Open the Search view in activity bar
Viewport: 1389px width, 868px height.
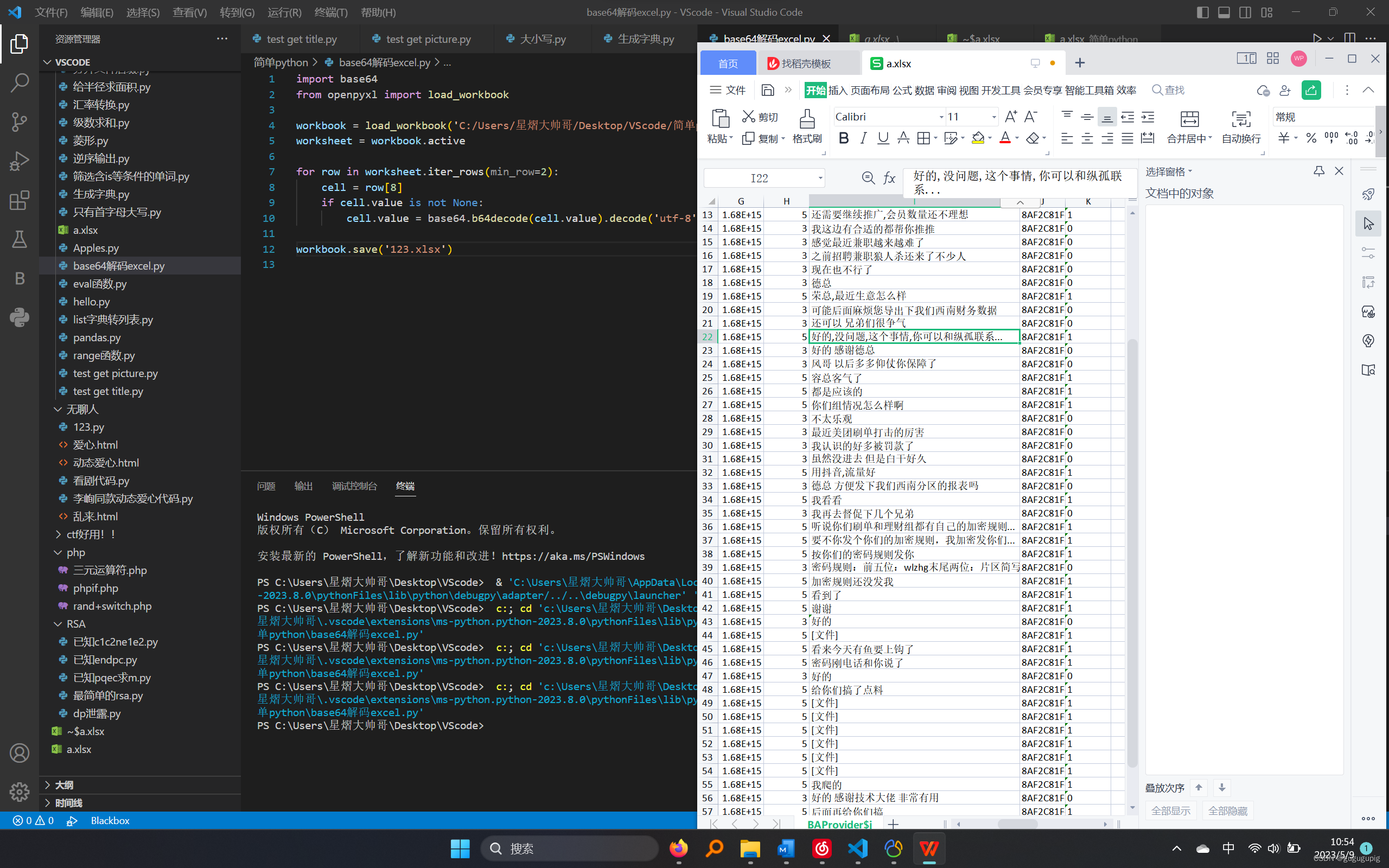point(20,82)
